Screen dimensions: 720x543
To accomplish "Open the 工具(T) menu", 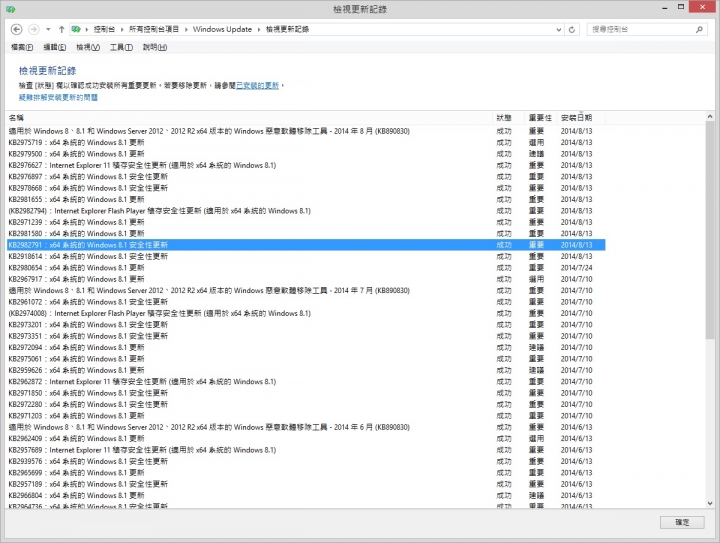I will click(x=121, y=47).
